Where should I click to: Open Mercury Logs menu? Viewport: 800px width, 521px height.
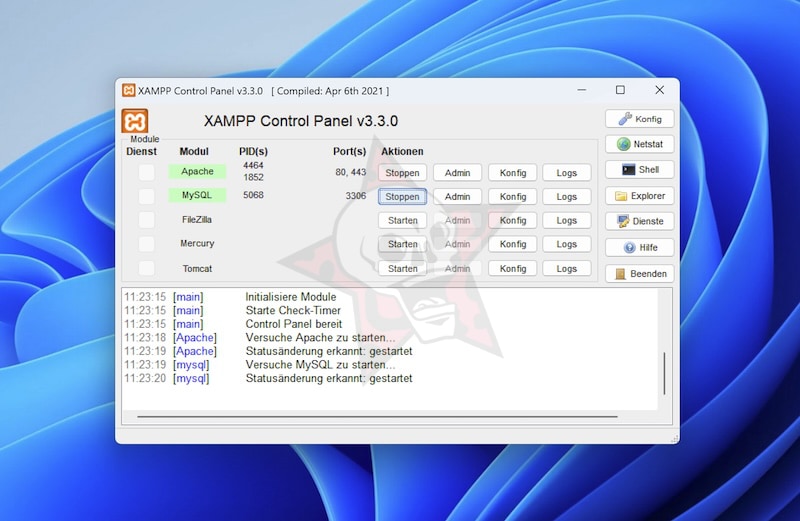pyautogui.click(x=566, y=244)
